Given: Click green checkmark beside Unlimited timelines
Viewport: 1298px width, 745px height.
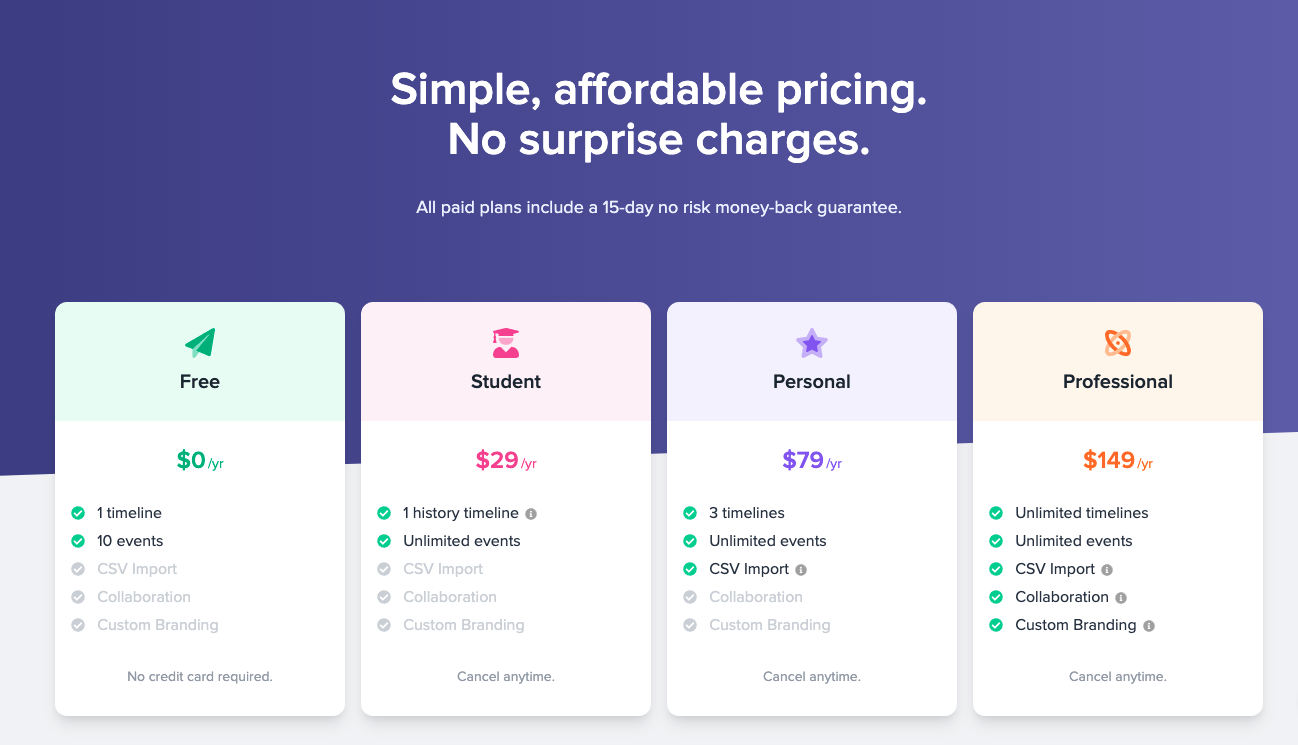Looking at the screenshot, I should [x=996, y=513].
